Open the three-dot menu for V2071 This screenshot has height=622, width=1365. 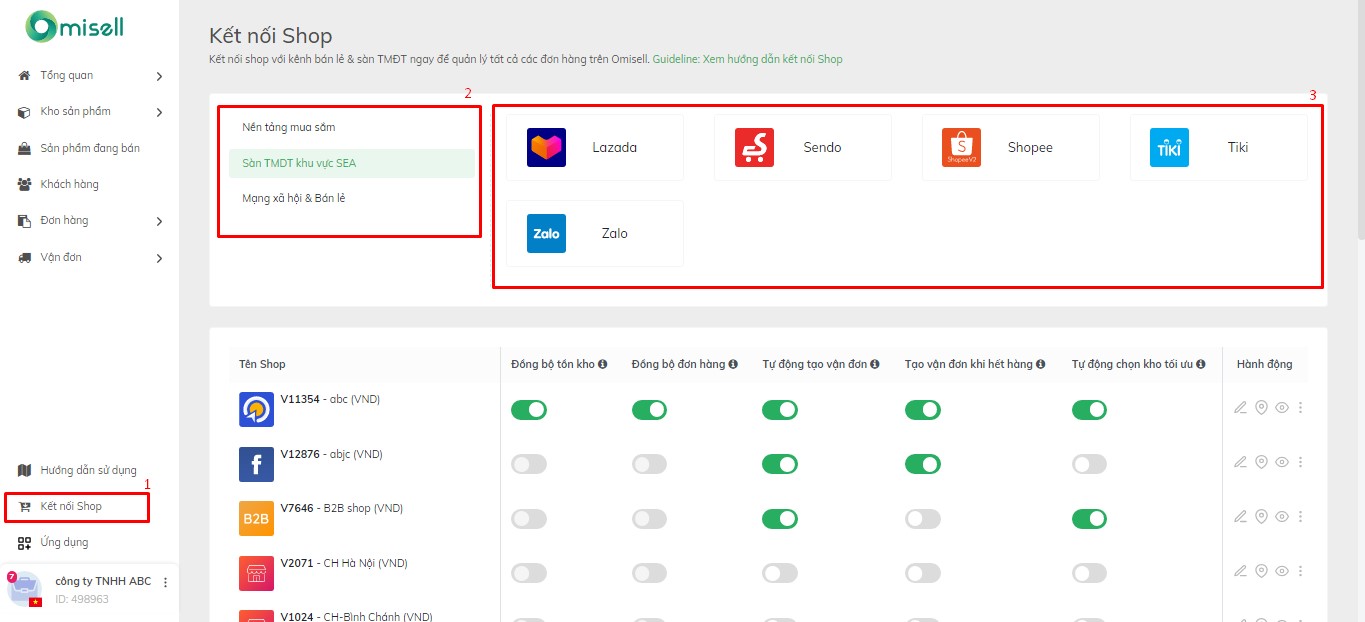tap(1300, 571)
